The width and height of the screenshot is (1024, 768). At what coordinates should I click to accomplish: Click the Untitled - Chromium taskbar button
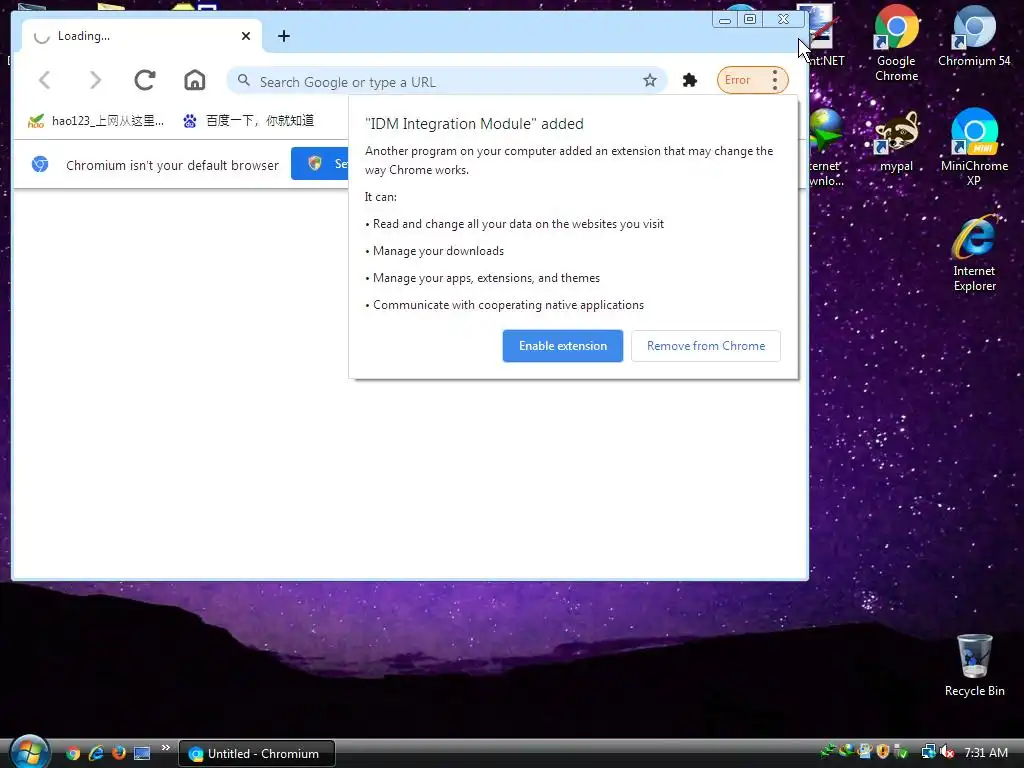pyautogui.click(x=257, y=754)
